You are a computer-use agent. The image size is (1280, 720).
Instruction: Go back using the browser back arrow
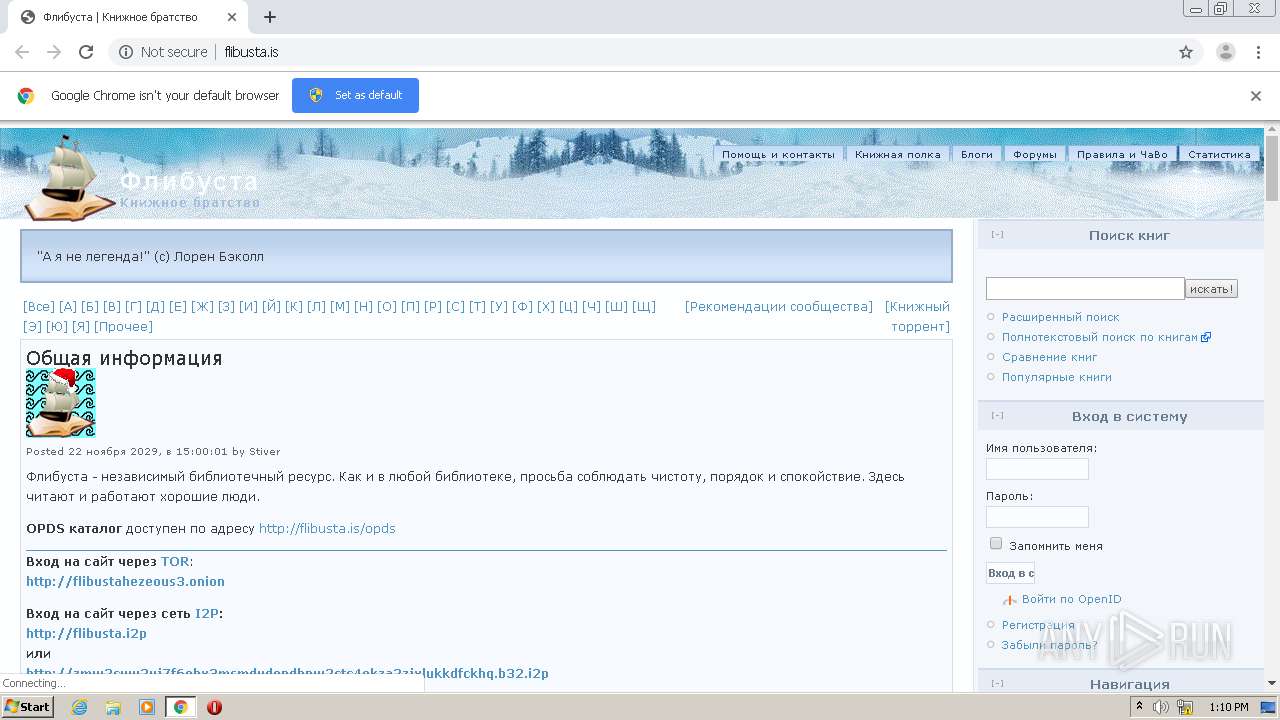tap(22, 52)
